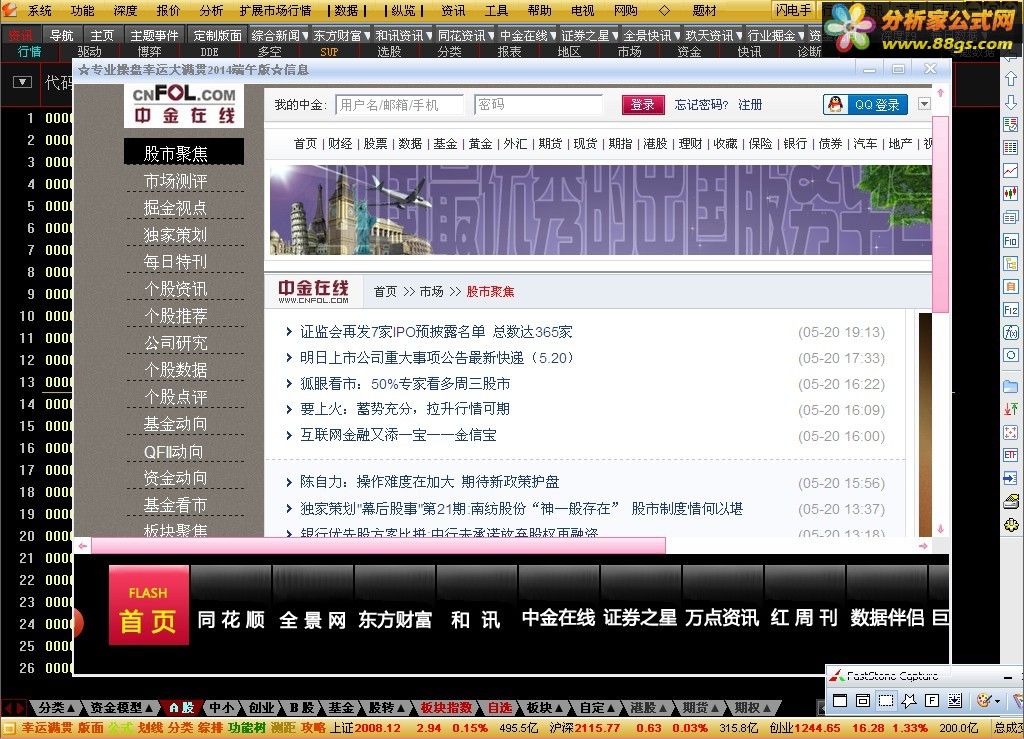Viewport: 1024px width, 739px height.
Task: Click the orange app logo at top-left
Action: point(8,10)
